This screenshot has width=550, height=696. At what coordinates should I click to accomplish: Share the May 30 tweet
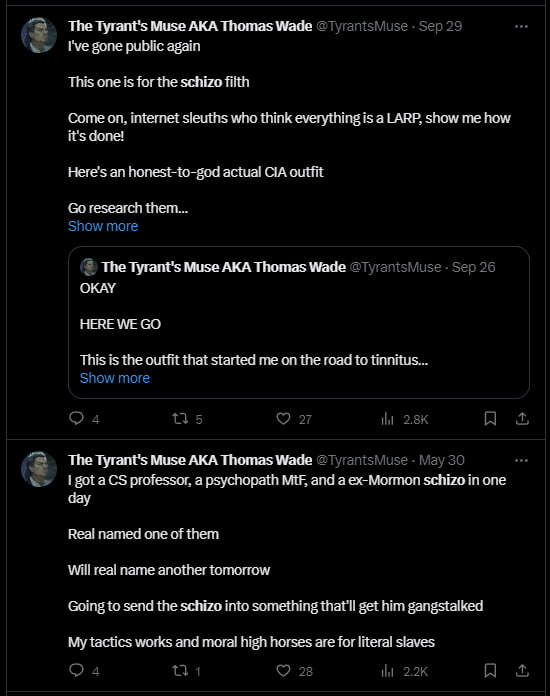[x=522, y=670]
